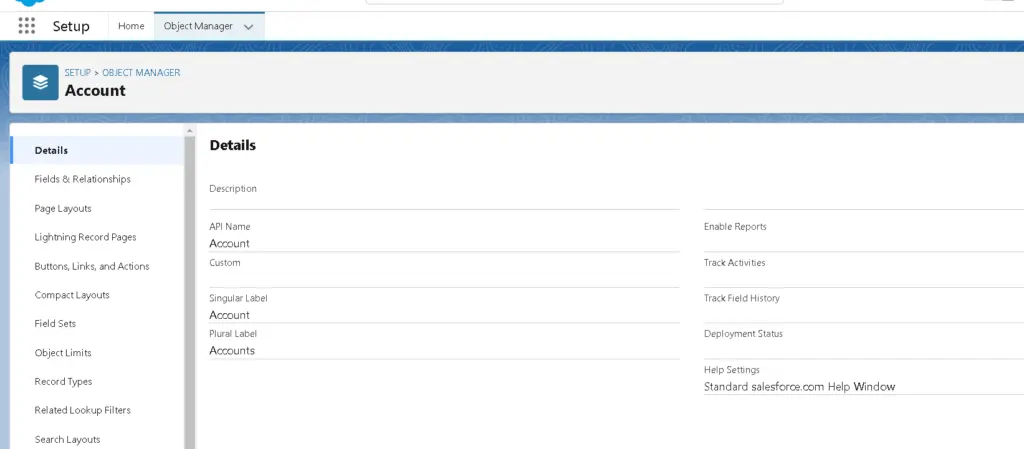Open Record Types
The image size is (1024, 449).
63,382
